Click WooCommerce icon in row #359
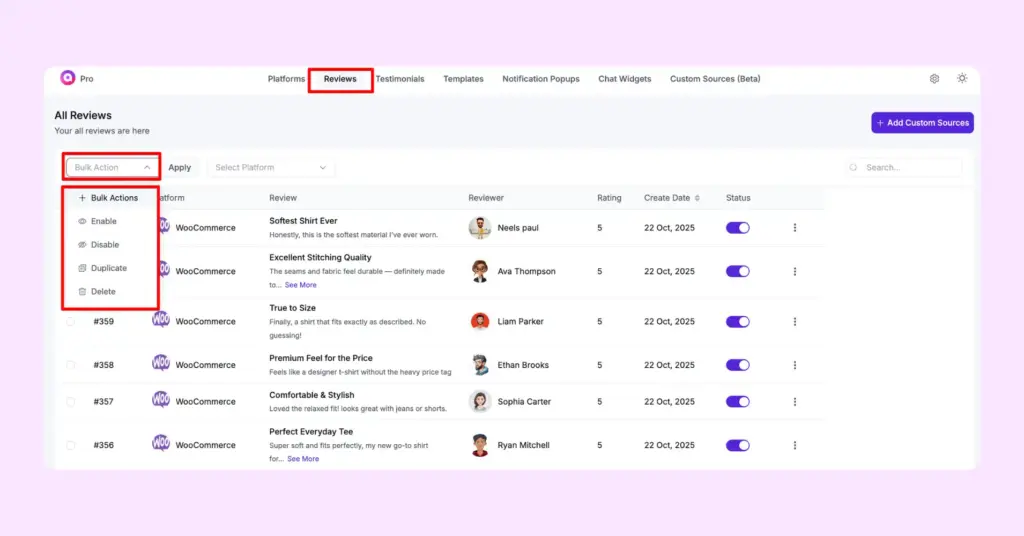 [x=161, y=320]
